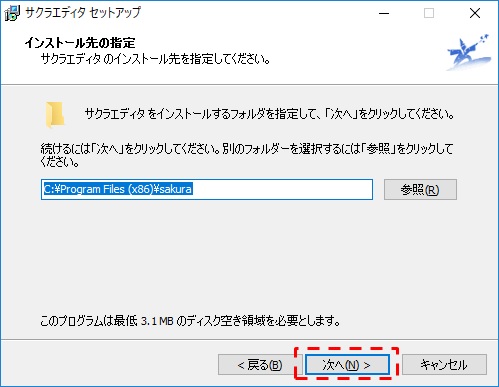Cancel setup with the キャンセル button
The height and width of the screenshot is (387, 499).
pyautogui.click(x=444, y=365)
